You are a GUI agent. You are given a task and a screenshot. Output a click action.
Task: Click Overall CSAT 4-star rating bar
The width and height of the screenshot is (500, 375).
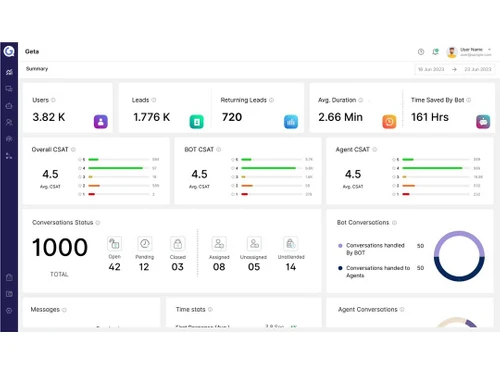click(119, 168)
